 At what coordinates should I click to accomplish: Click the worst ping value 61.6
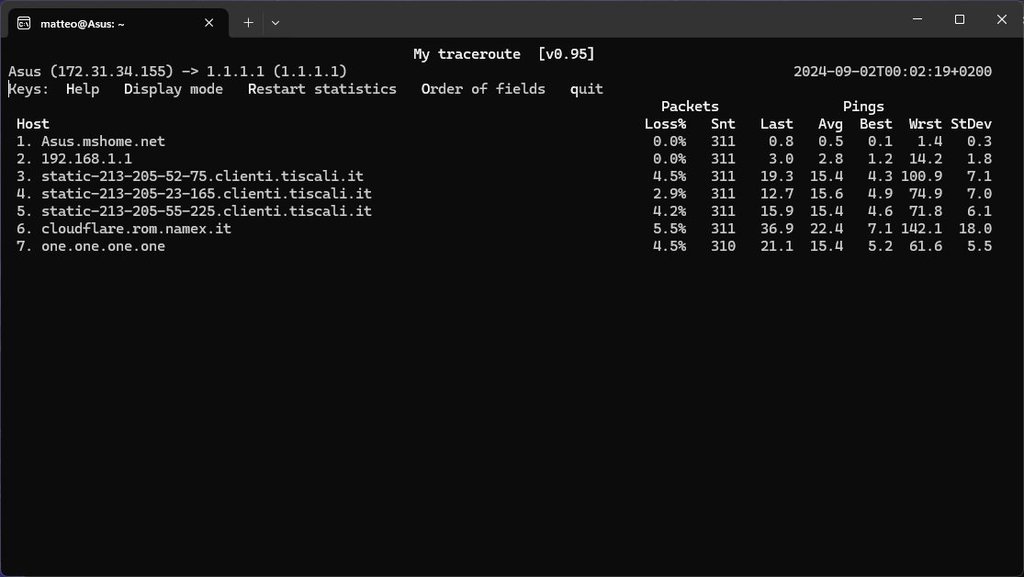[x=925, y=247]
